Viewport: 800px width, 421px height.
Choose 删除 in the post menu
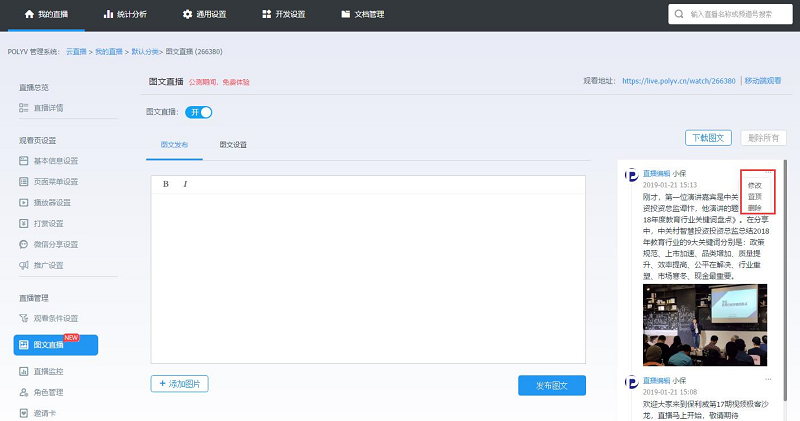point(755,208)
